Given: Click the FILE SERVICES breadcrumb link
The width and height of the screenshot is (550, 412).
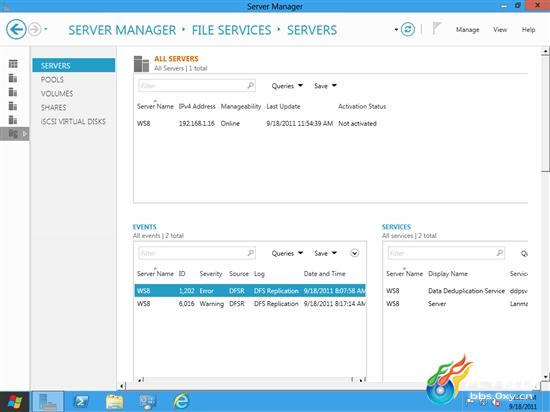Looking at the screenshot, I should point(232,30).
